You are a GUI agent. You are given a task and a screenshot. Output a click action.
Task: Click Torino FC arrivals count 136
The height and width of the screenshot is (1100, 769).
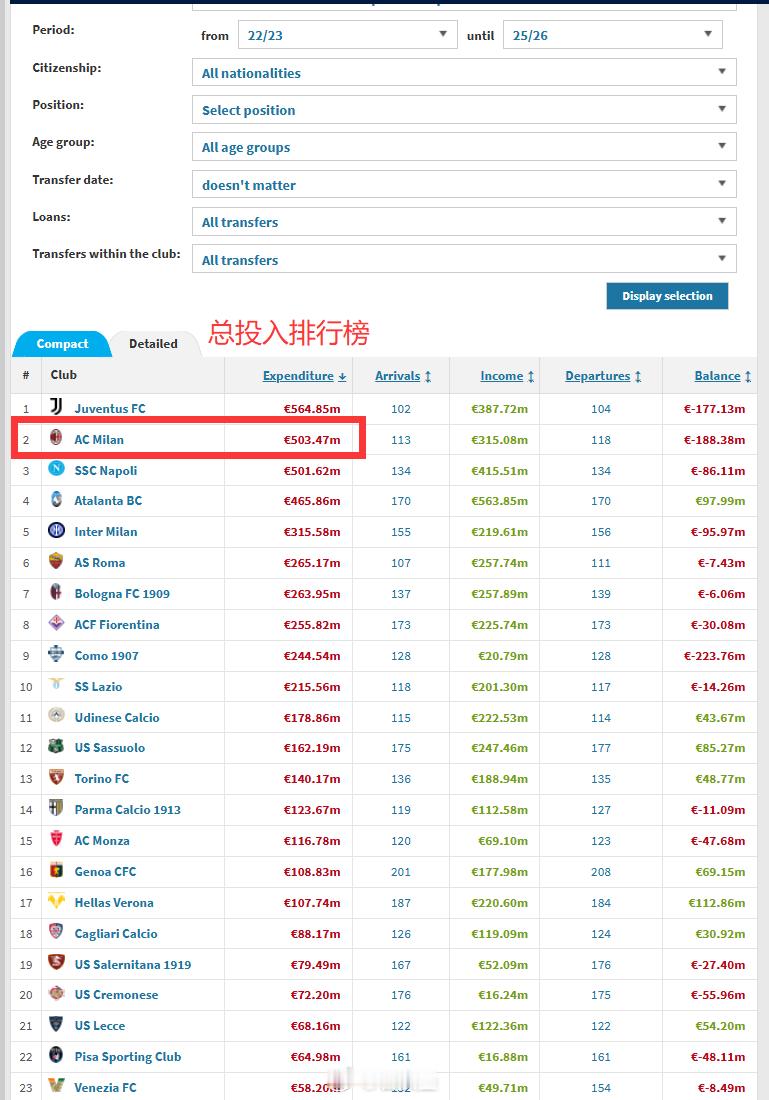pyautogui.click(x=401, y=779)
